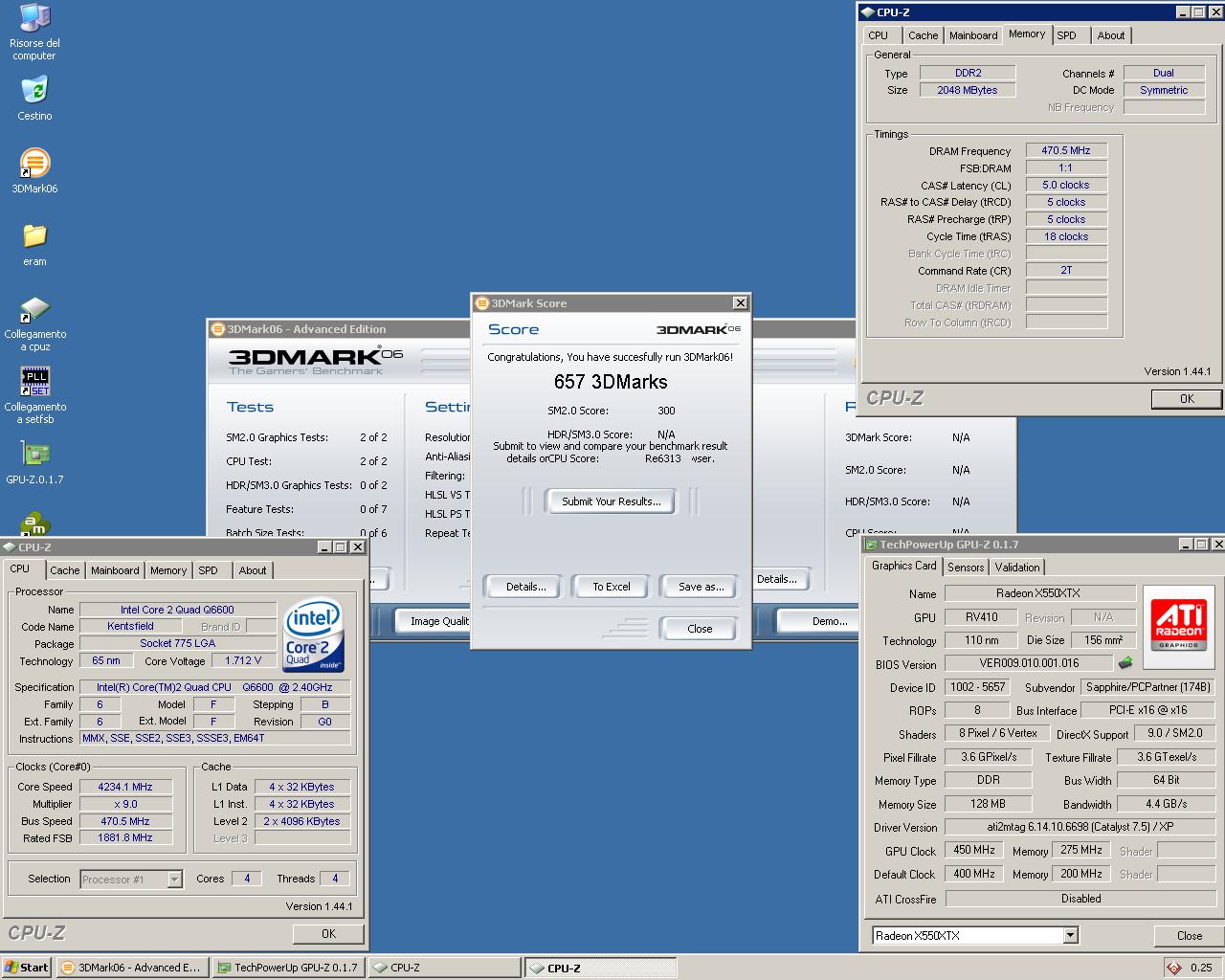Open About tab in top CPU-Z window
Screen dimensions: 1225x980
pos(1111,35)
